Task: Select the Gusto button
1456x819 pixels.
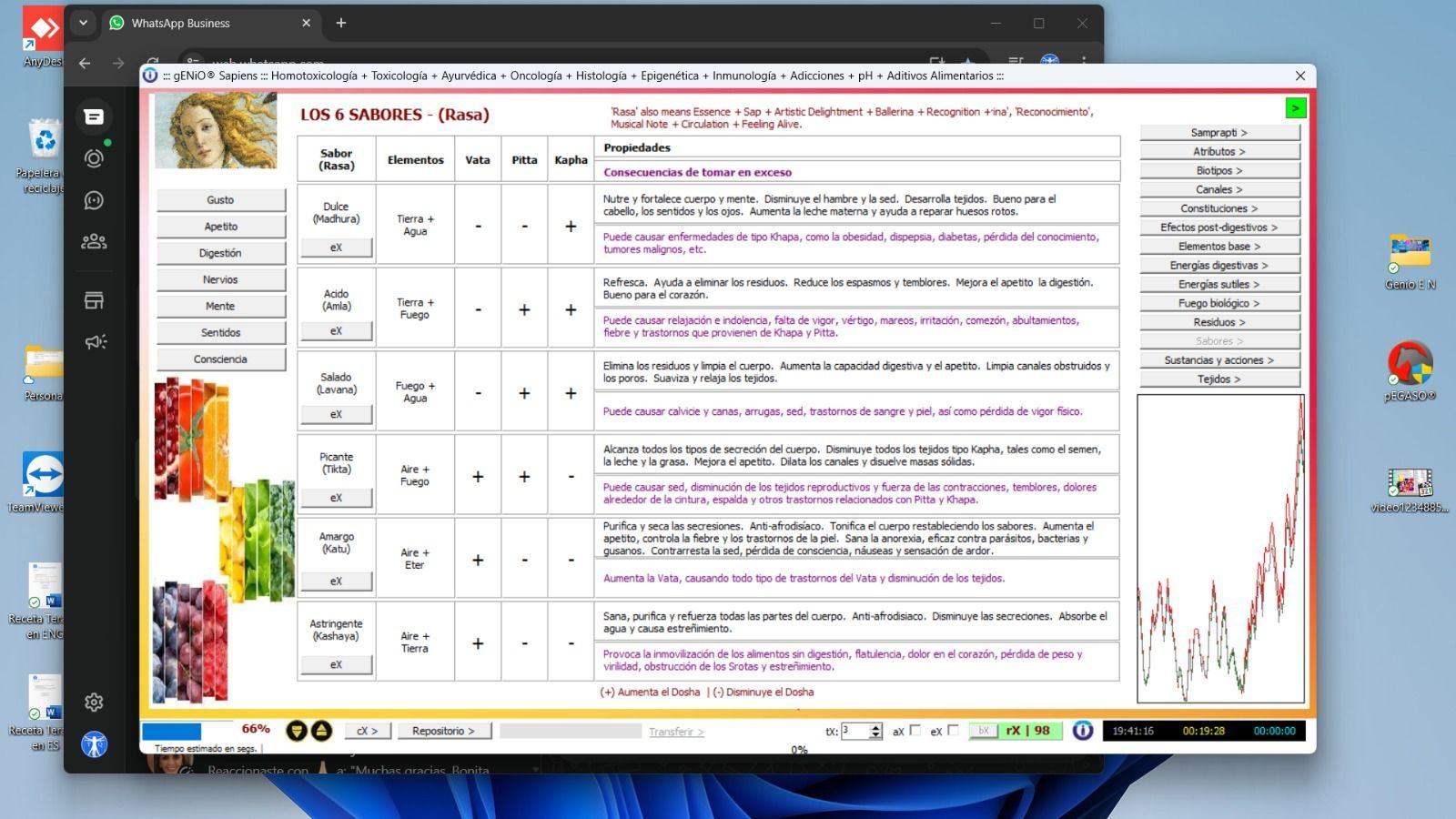Action: pos(220,199)
